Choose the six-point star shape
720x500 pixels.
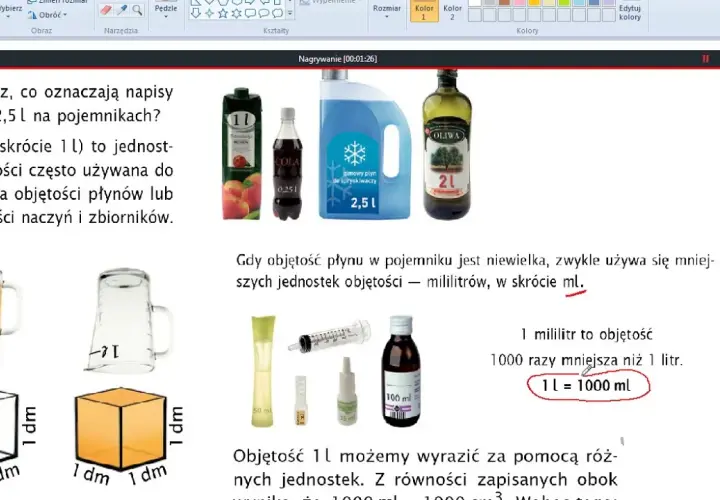click(236, 13)
